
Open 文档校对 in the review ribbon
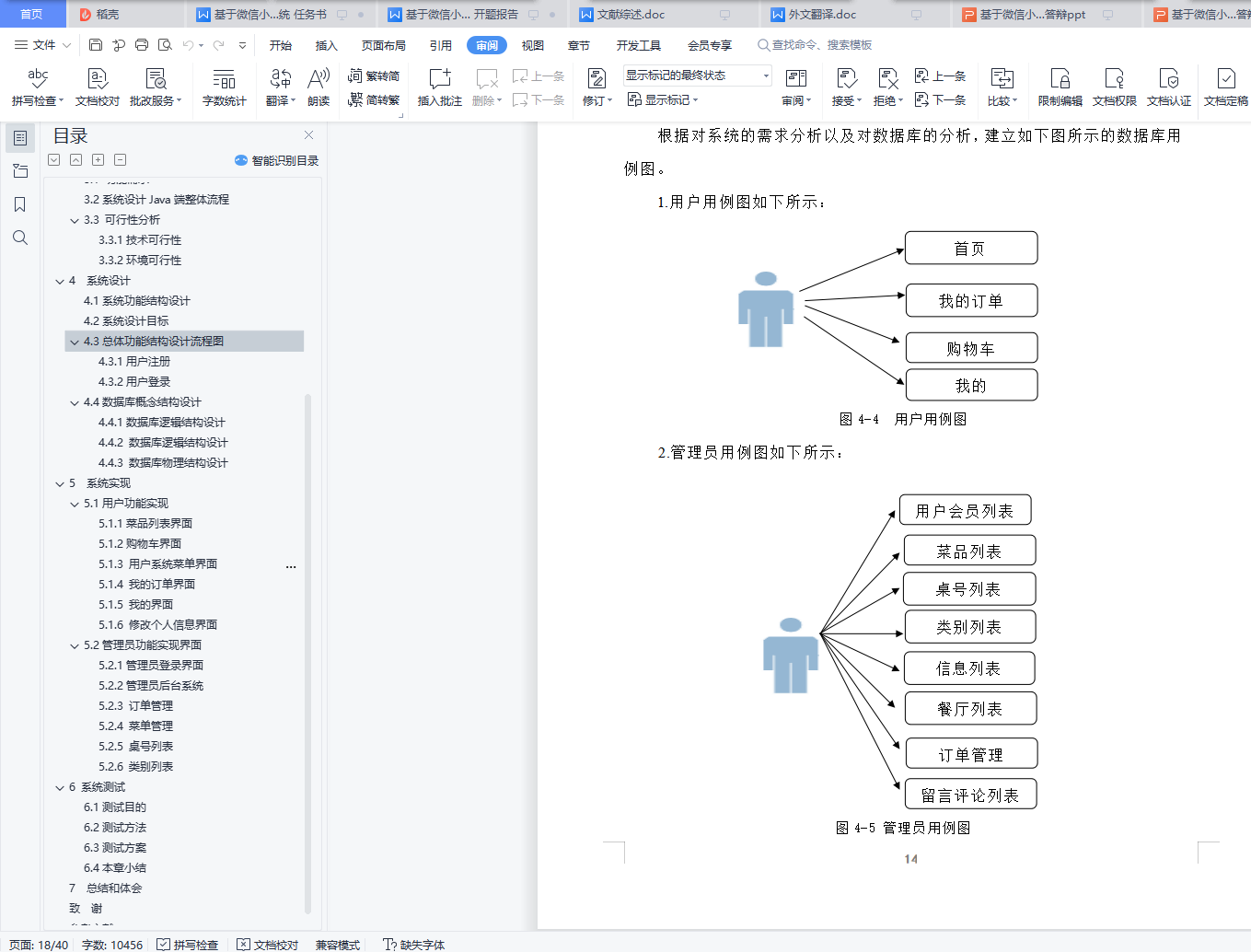point(98,87)
